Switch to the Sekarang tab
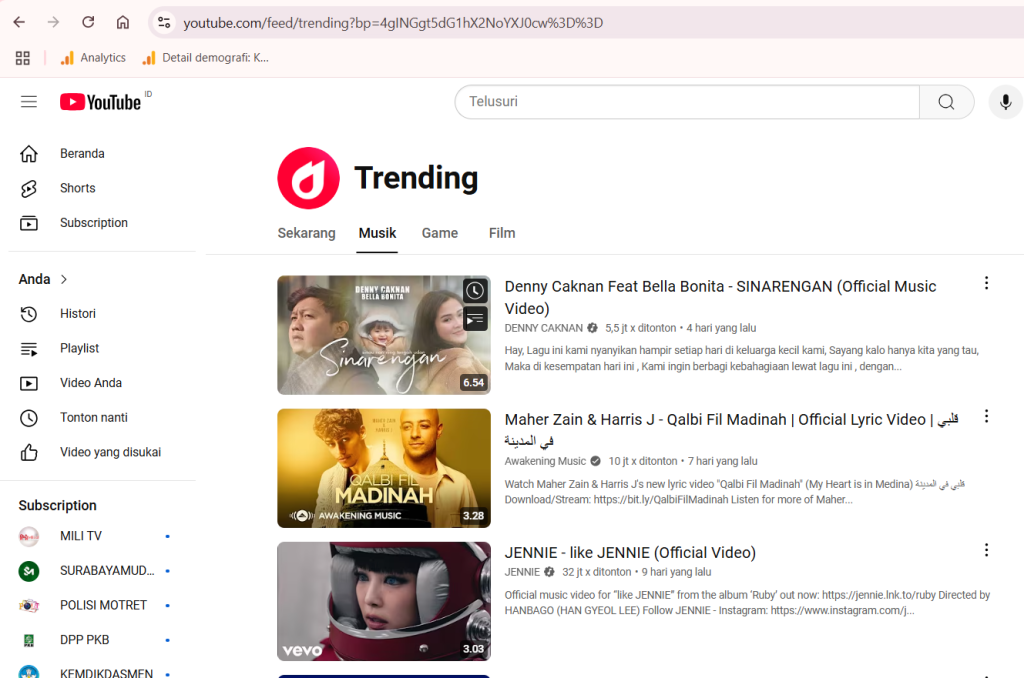 (x=306, y=233)
